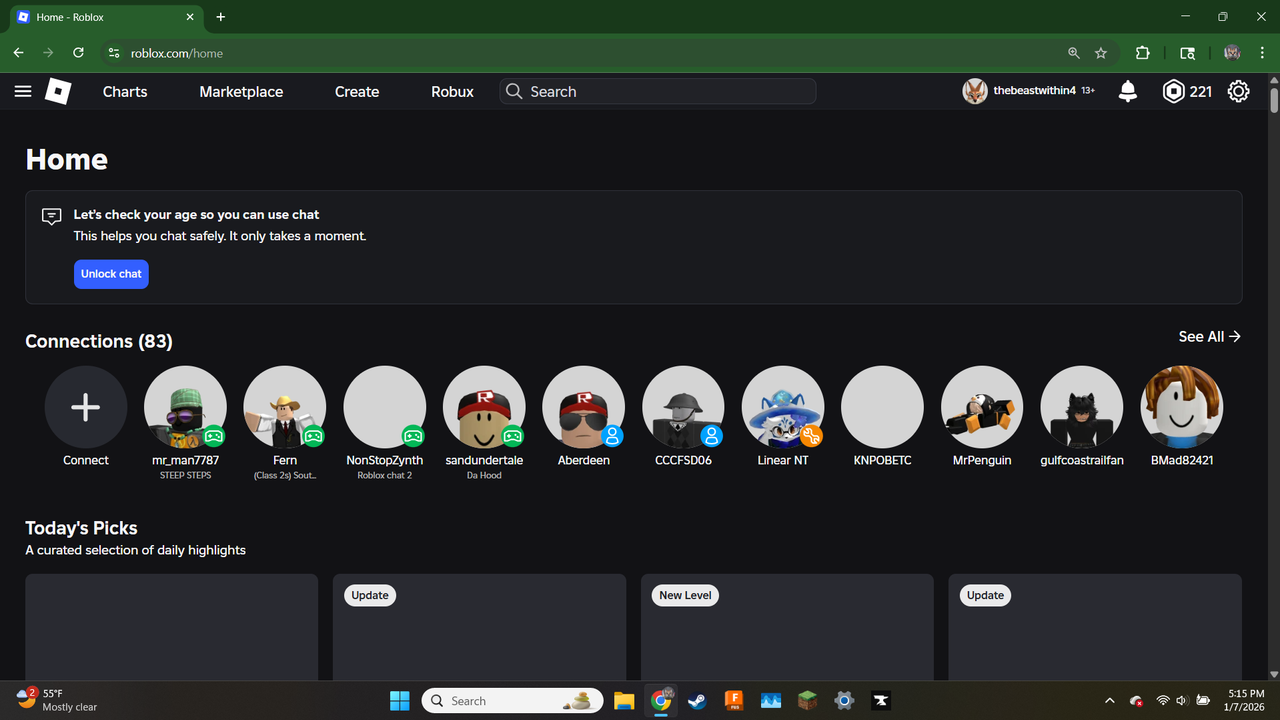Open Steam from the taskbar

tap(697, 701)
